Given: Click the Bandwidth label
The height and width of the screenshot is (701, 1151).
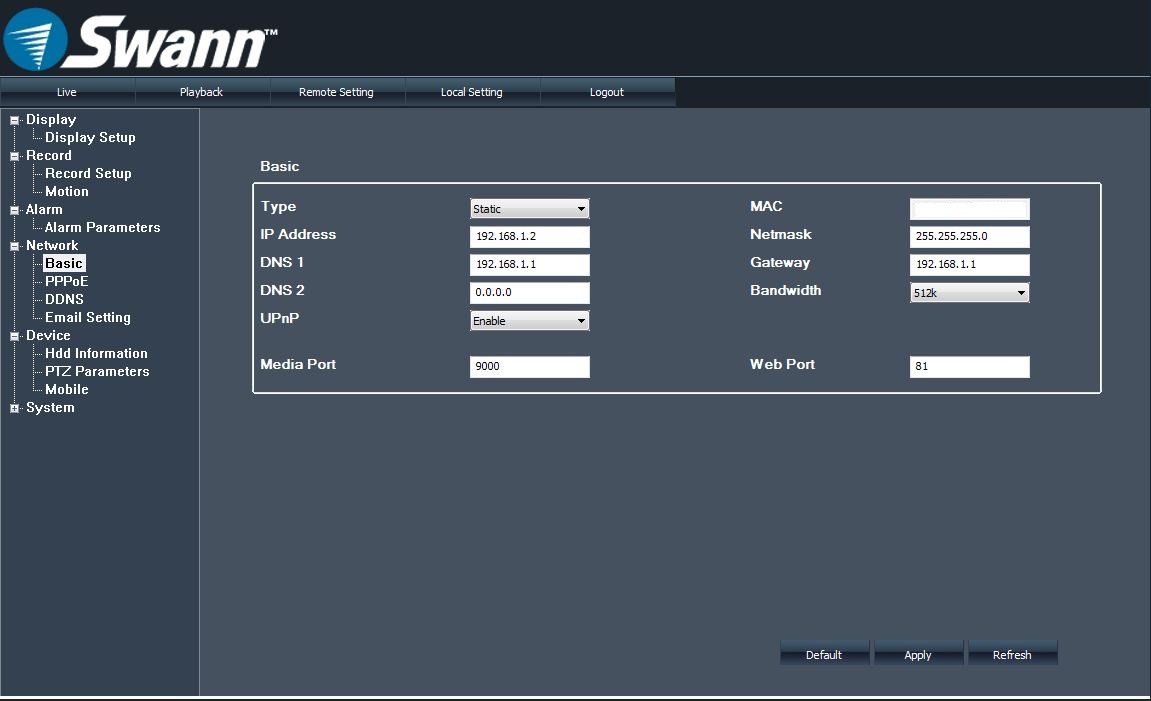Looking at the screenshot, I should point(785,290).
